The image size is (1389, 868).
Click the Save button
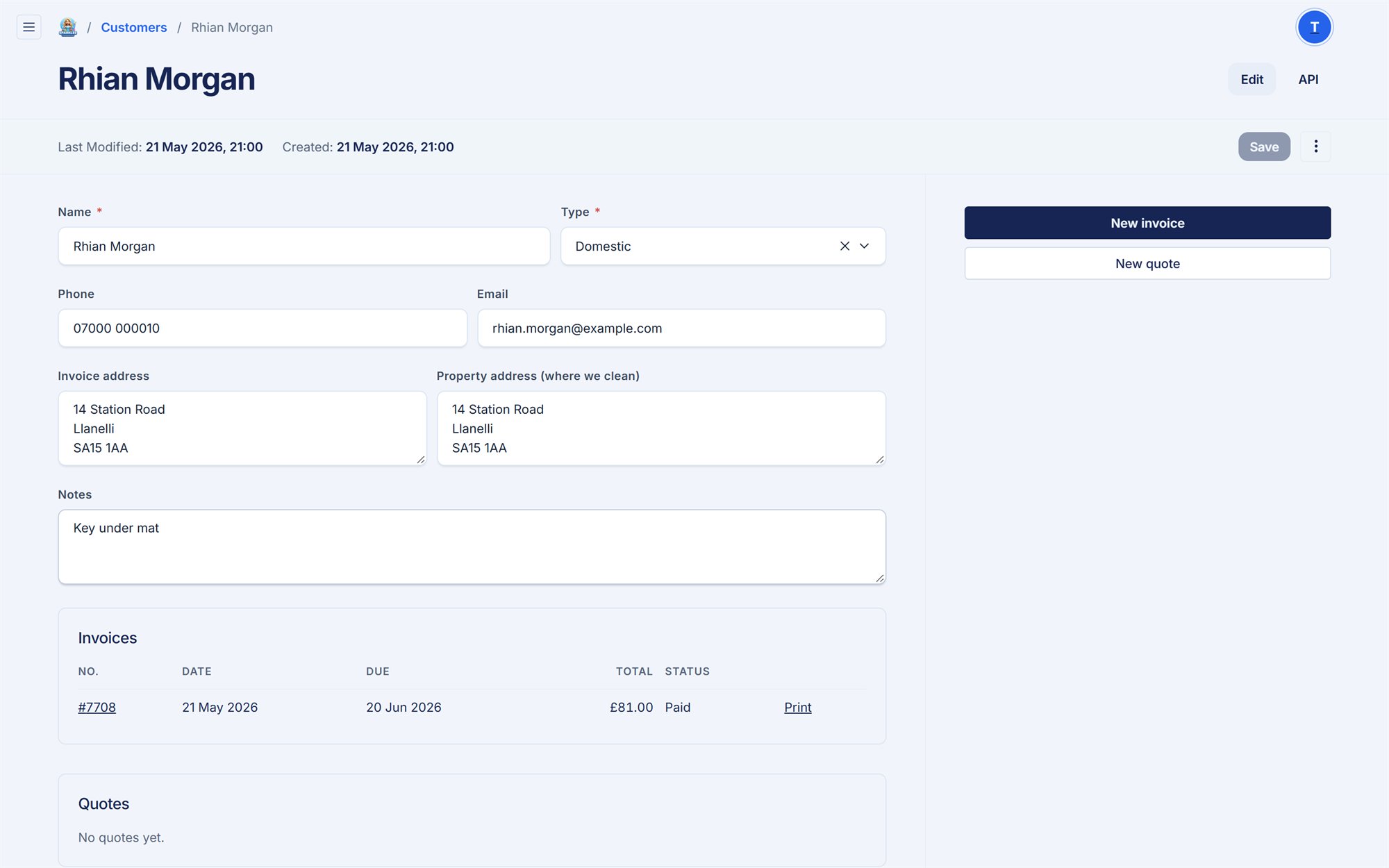tap(1264, 147)
